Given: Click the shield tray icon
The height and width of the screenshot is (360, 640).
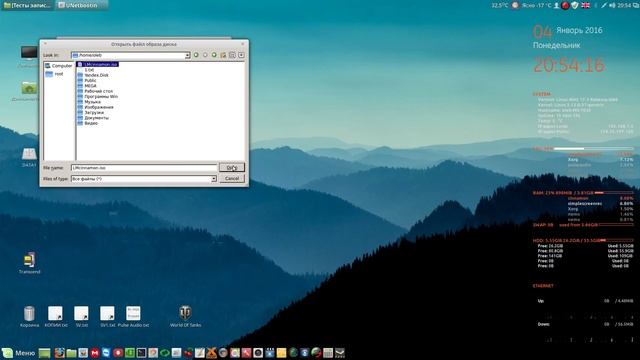Looking at the screenshot, I should 575,5.
